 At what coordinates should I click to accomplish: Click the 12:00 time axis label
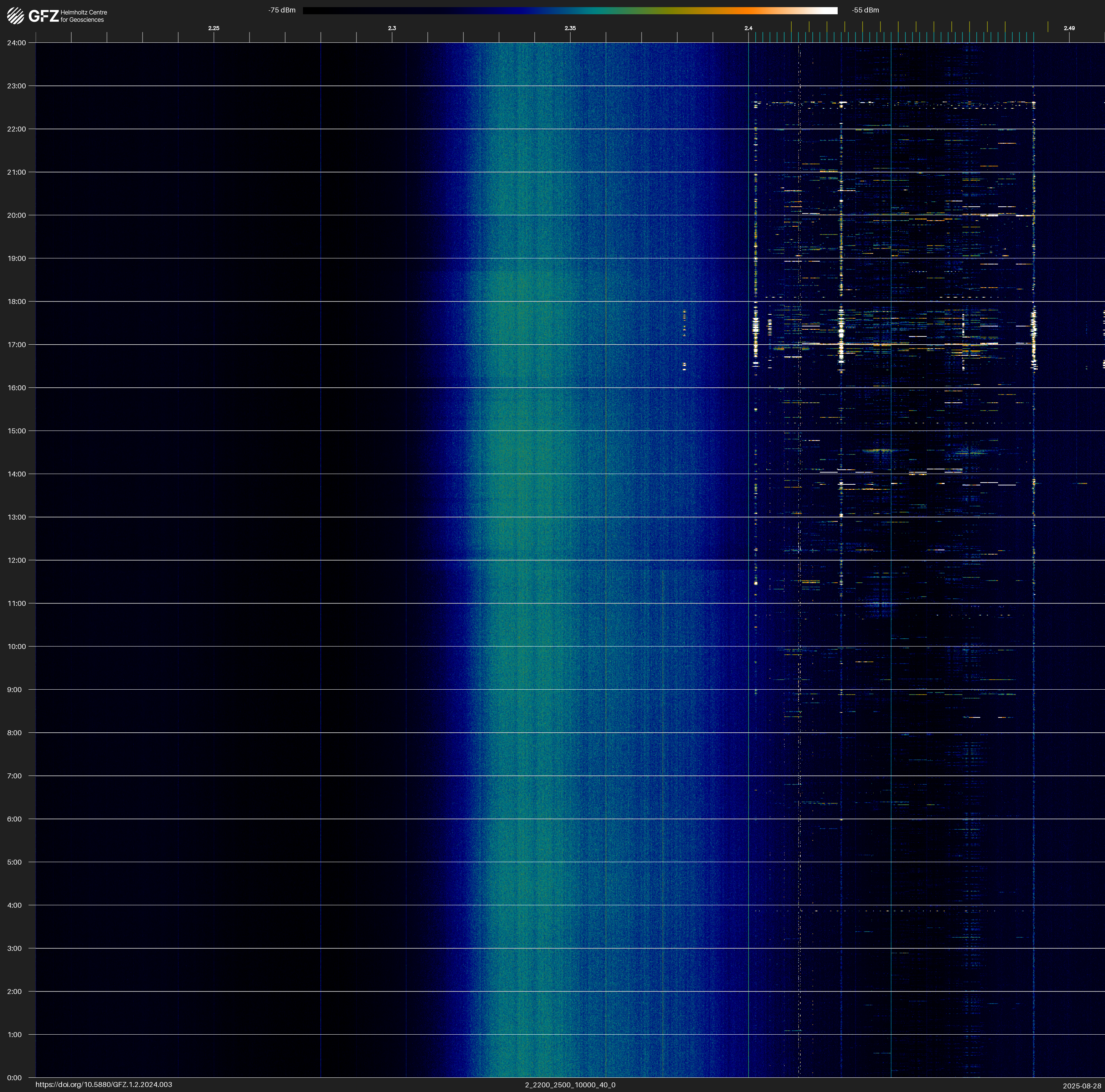17,560
